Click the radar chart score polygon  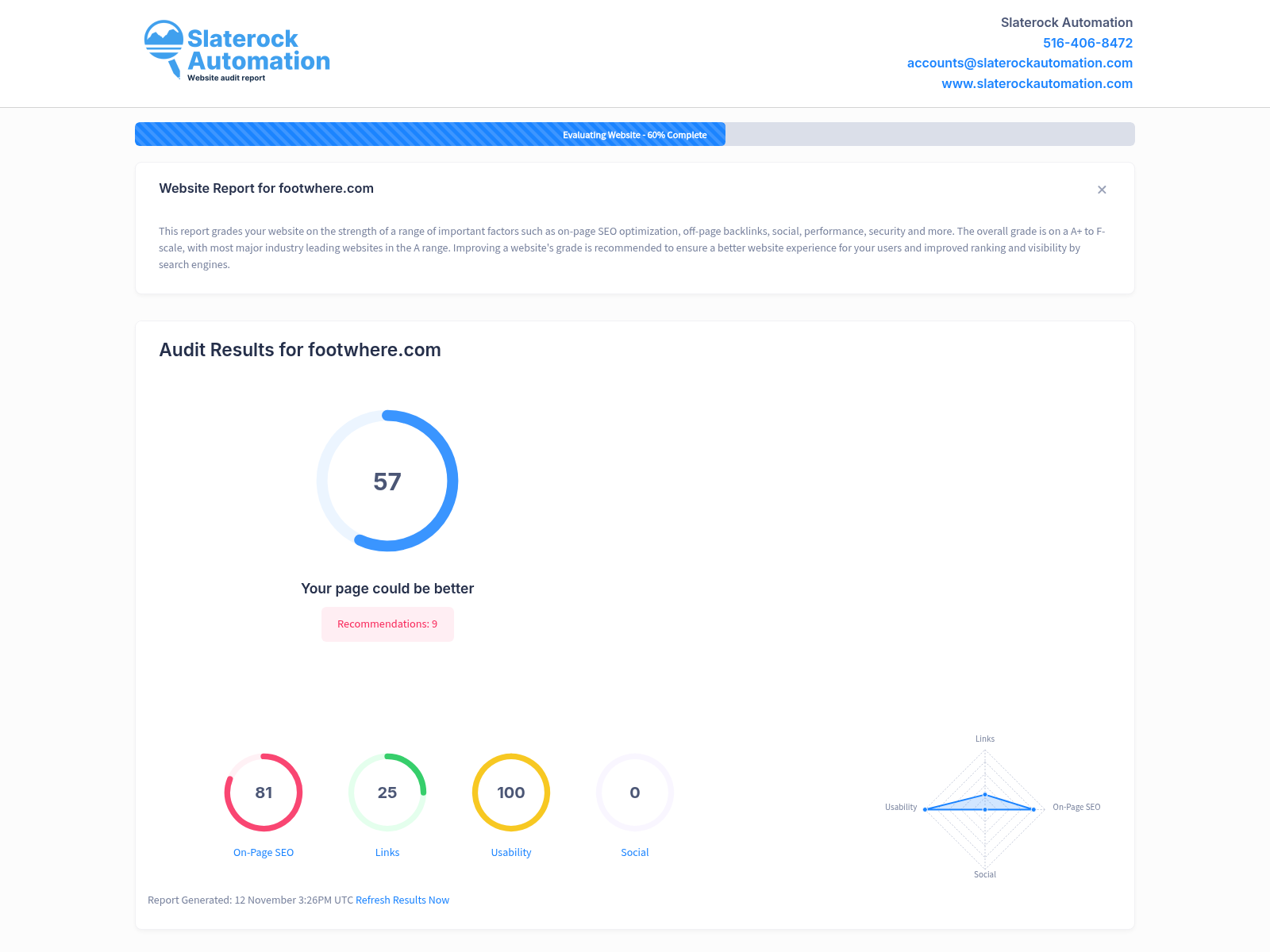point(981,804)
